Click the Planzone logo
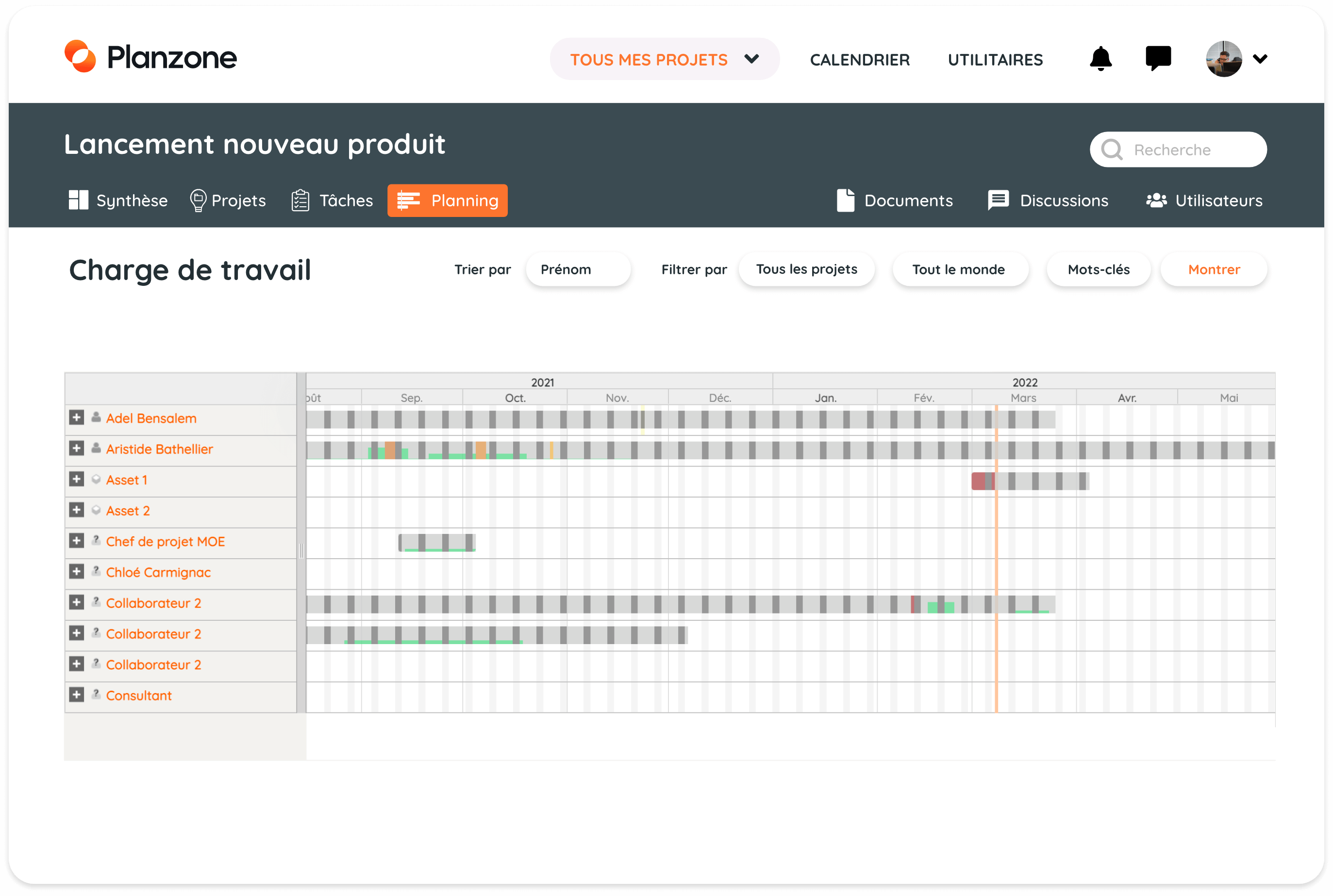 151,57
